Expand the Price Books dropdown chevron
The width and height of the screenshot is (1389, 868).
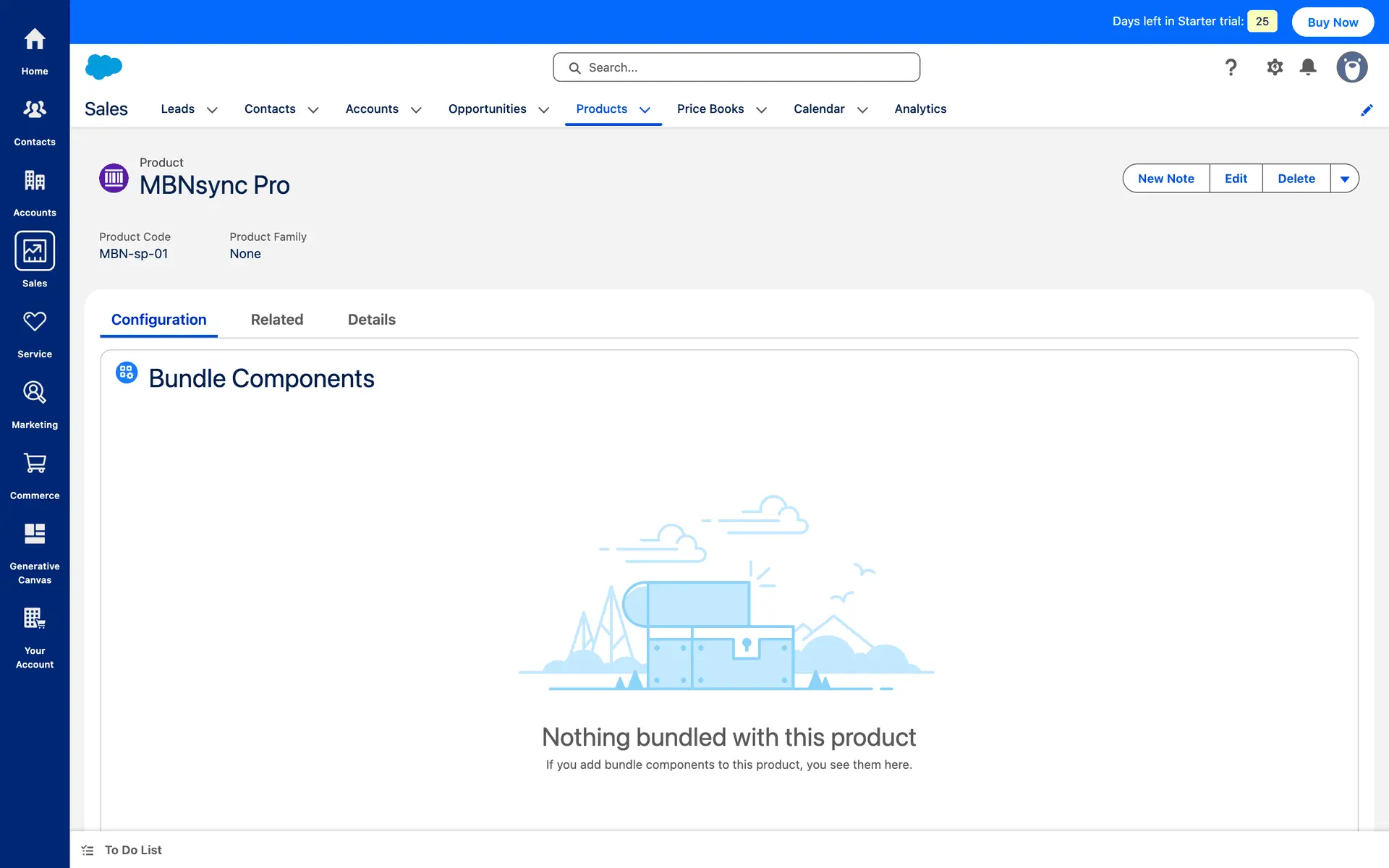coord(762,110)
